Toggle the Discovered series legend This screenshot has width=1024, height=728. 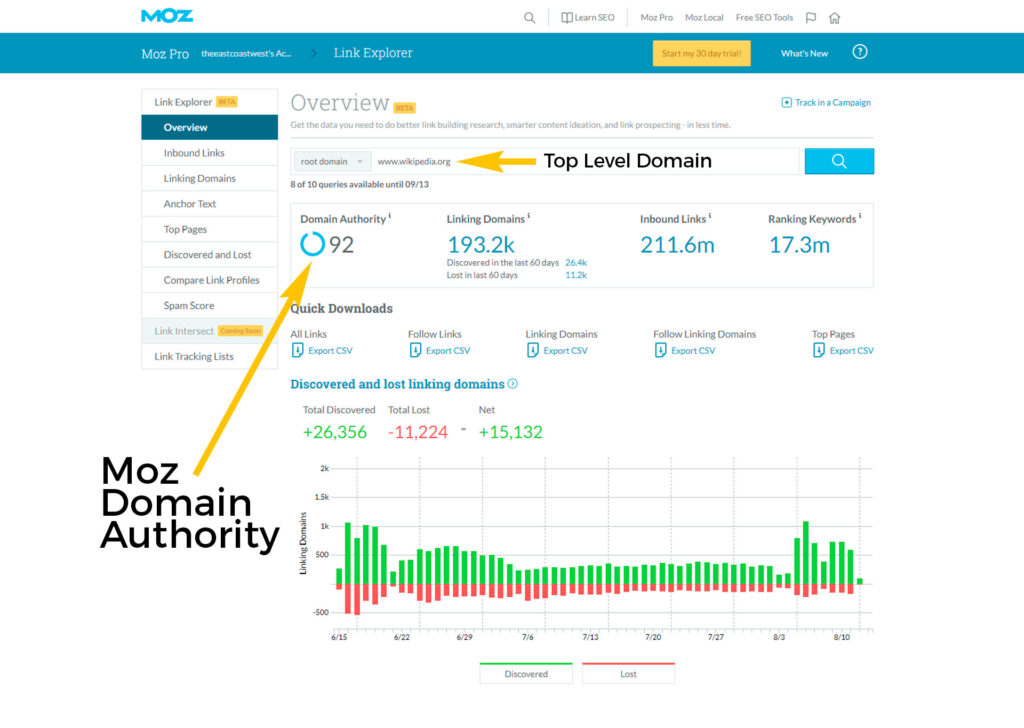coord(526,674)
